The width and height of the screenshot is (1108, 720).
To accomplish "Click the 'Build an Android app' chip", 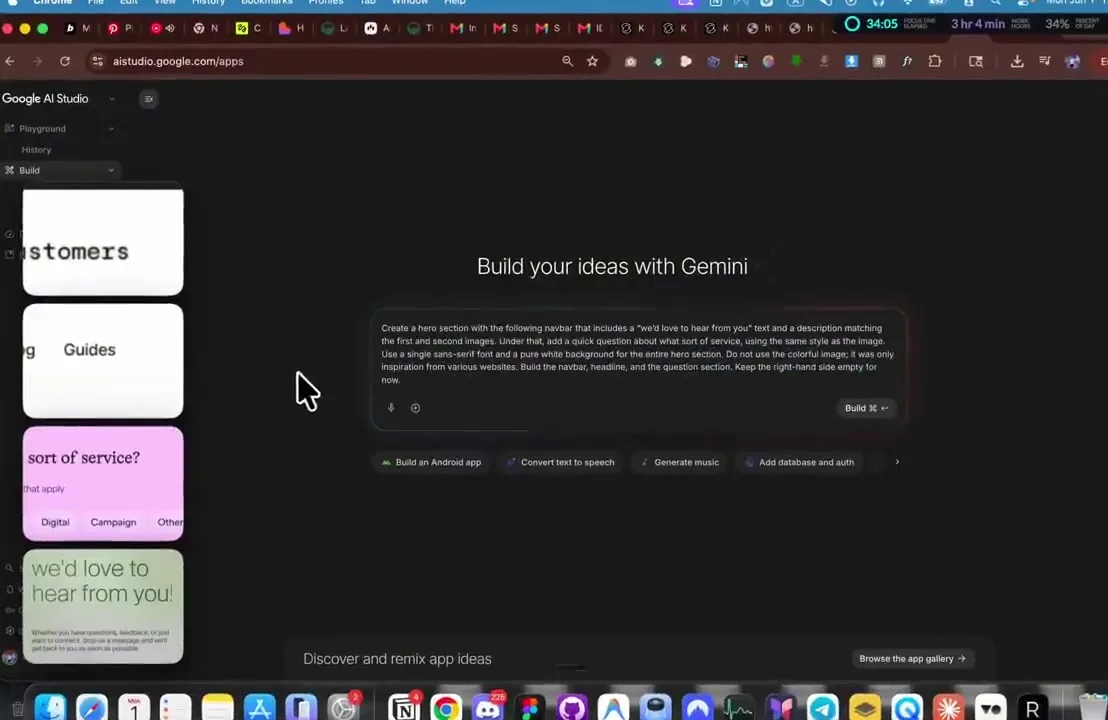I will tap(431, 462).
